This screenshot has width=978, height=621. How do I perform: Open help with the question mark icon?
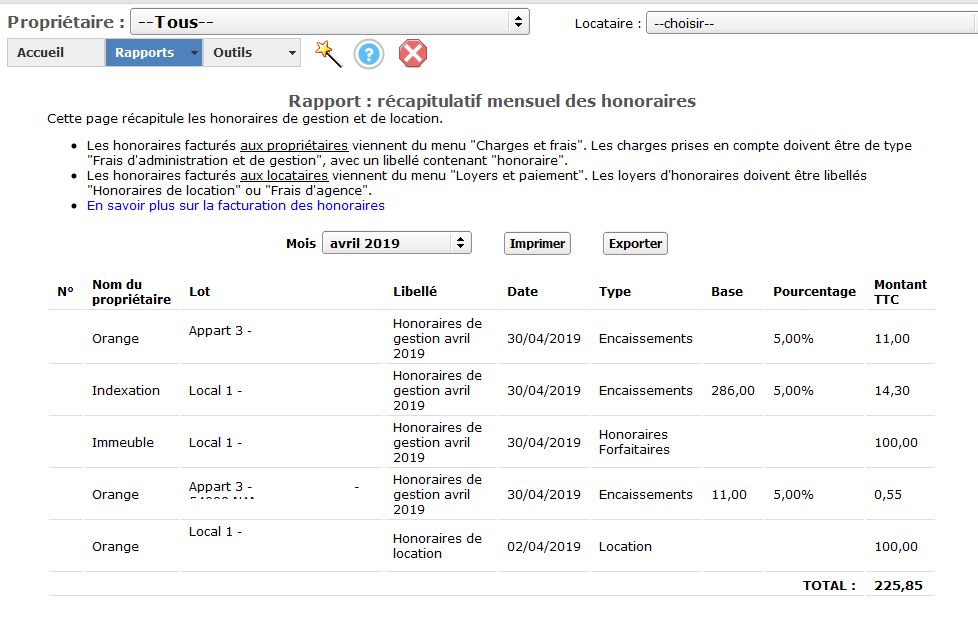[x=369, y=54]
